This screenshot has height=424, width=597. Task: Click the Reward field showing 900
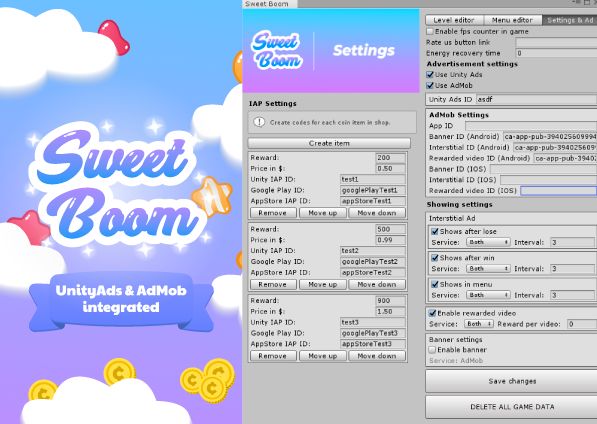click(x=391, y=301)
